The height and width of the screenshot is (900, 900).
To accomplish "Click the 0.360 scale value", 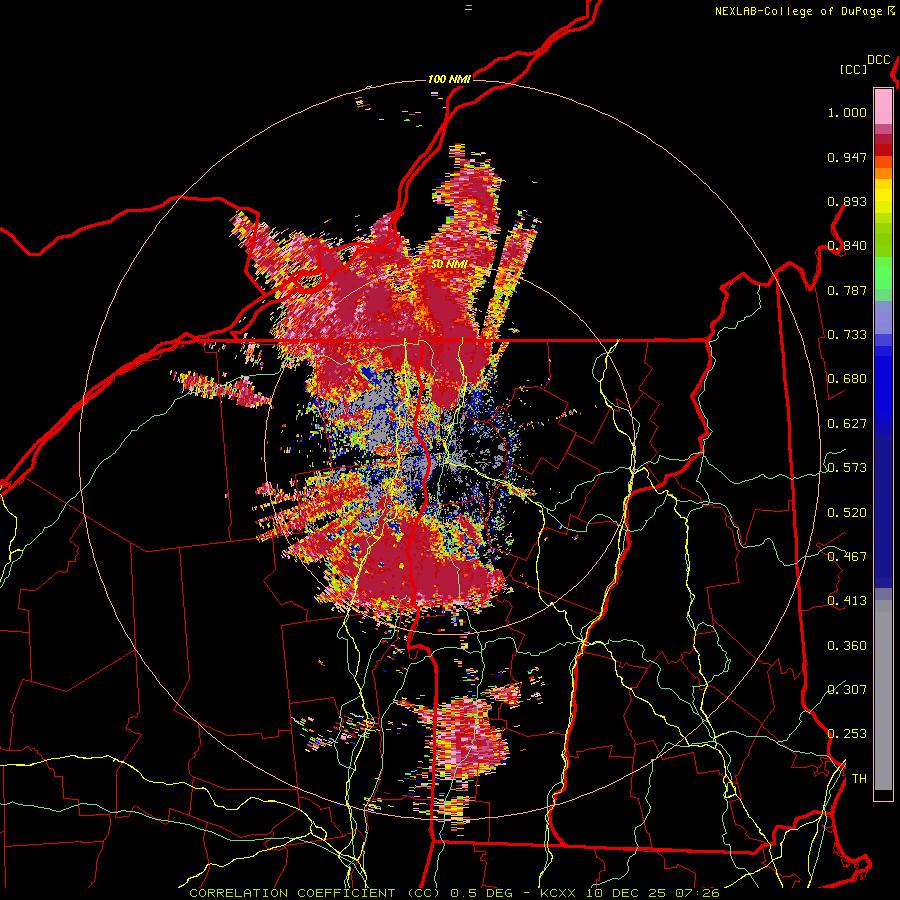I will click(847, 646).
